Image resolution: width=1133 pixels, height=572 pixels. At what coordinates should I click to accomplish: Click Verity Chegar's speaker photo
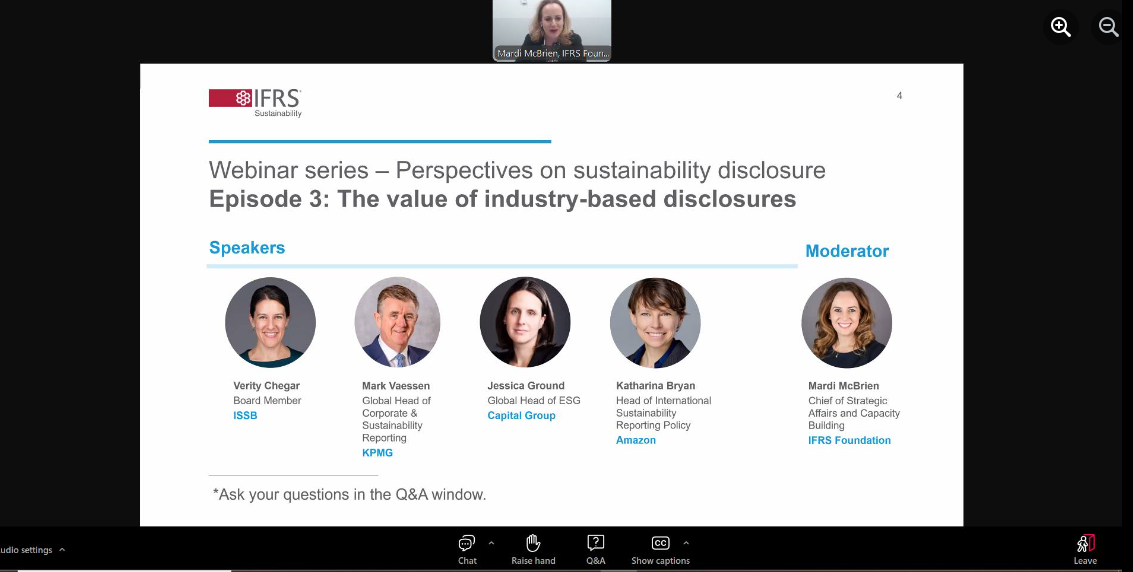click(270, 322)
